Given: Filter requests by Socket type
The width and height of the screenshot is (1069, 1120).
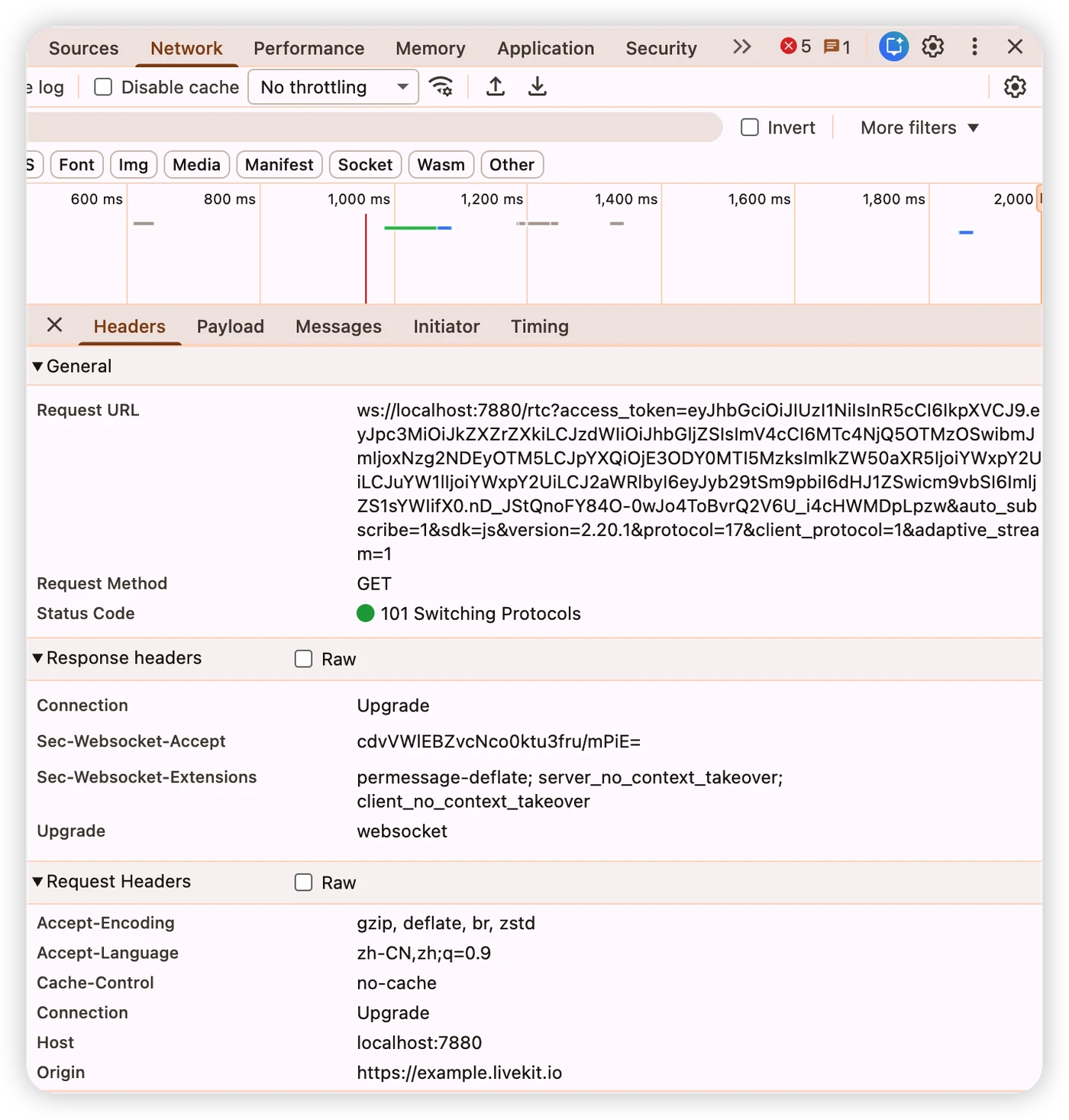Looking at the screenshot, I should (x=365, y=165).
